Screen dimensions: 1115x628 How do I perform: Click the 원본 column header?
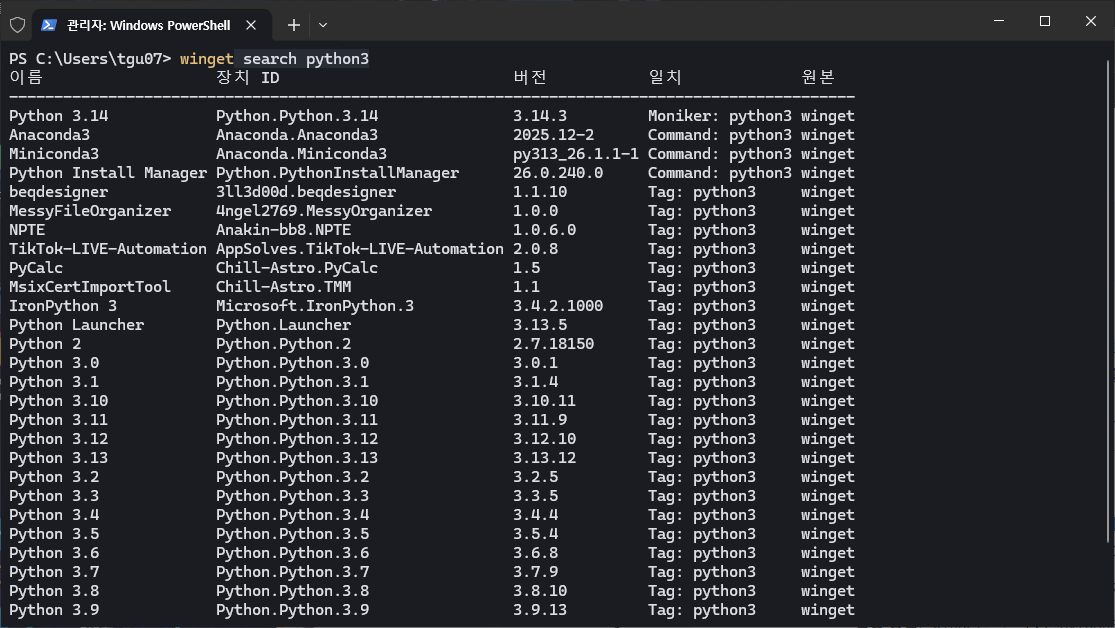coord(818,78)
